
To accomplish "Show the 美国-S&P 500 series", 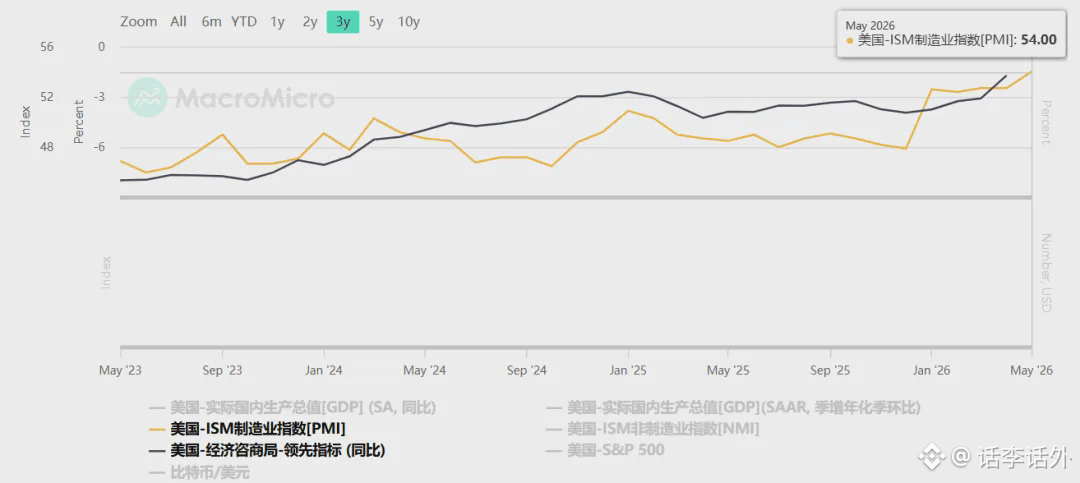I will coord(605,451).
